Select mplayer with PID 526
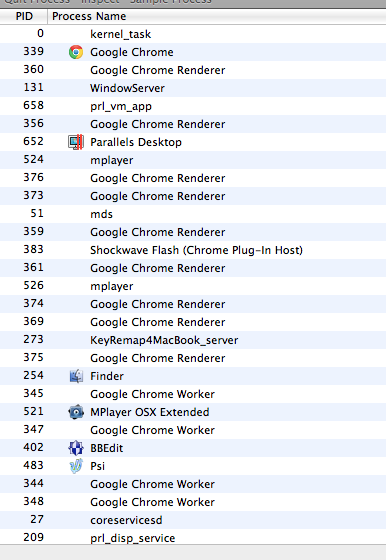 click(x=193, y=286)
